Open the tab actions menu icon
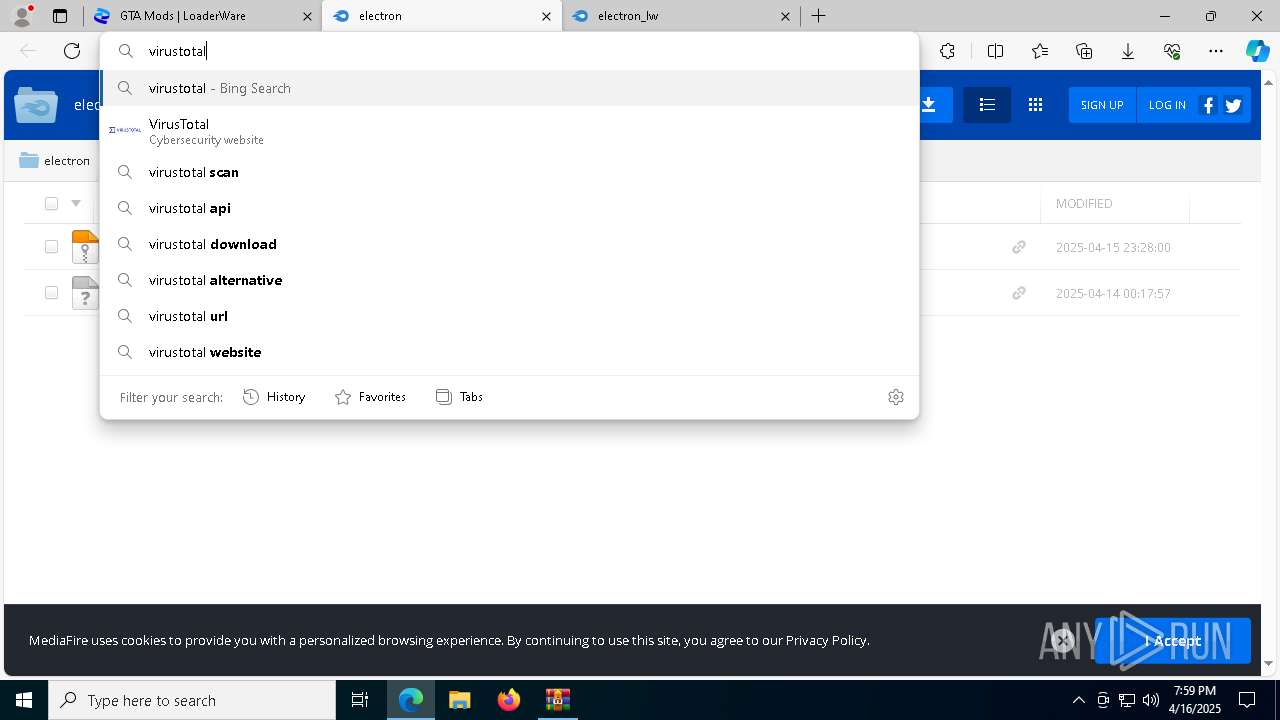Viewport: 1280px width, 720px height. [60, 16]
